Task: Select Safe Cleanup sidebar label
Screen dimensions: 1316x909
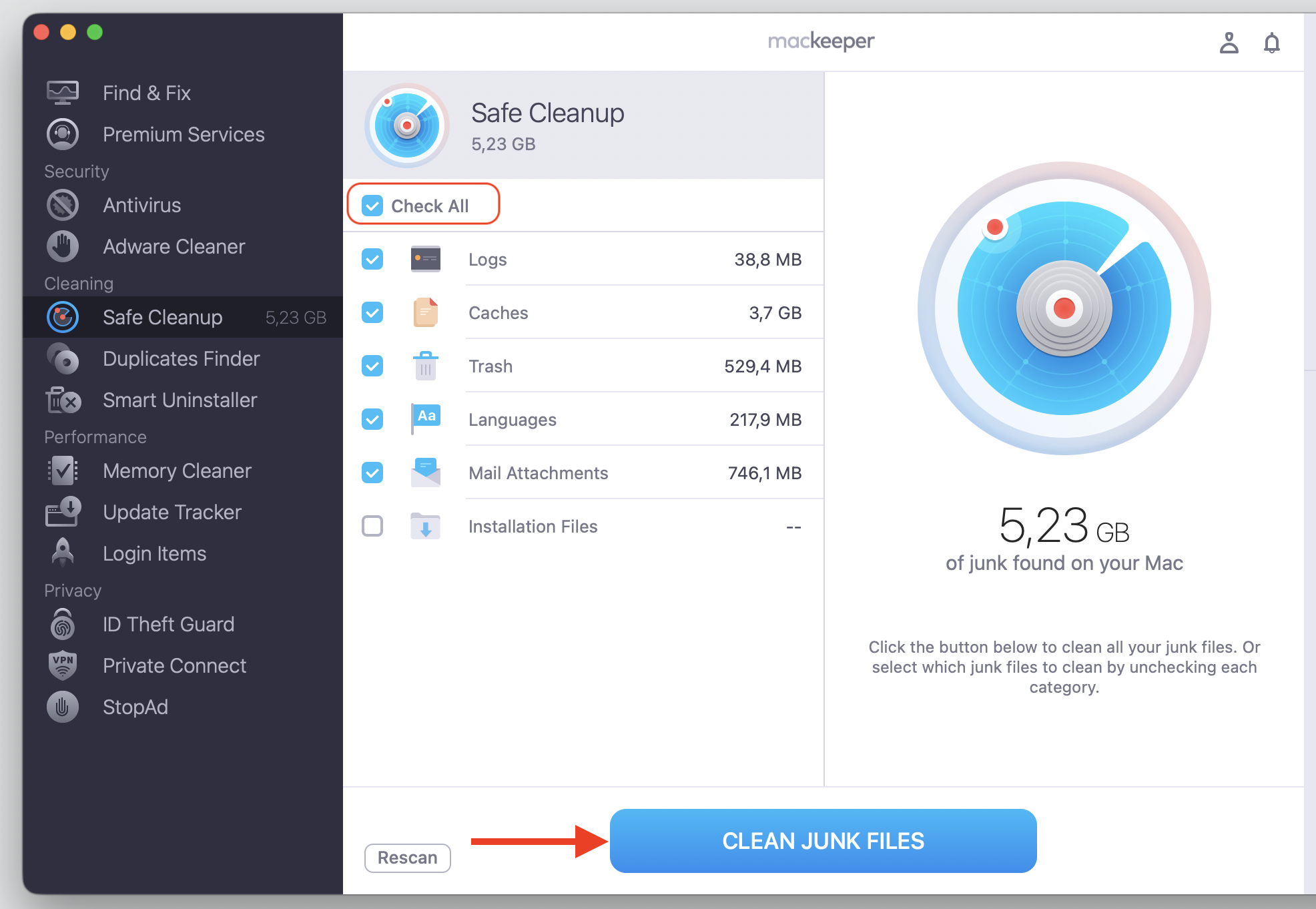Action: coord(163,317)
